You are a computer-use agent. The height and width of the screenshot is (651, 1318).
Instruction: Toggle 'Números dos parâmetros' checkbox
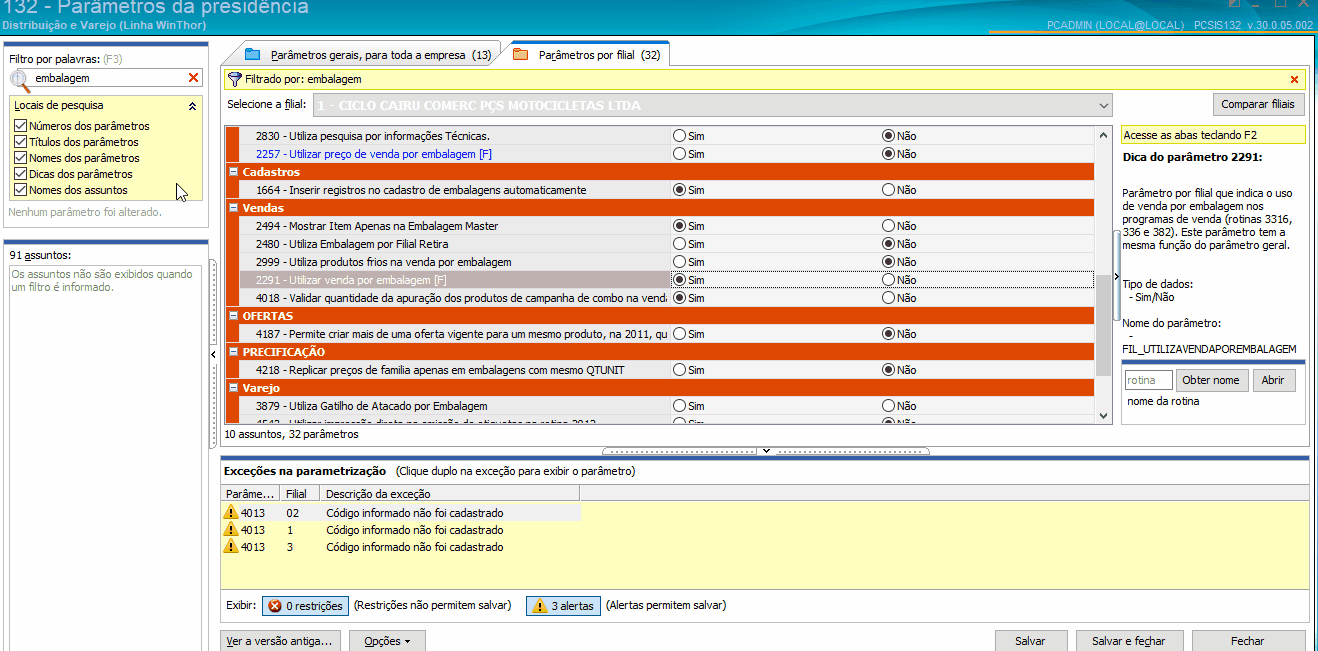point(20,126)
